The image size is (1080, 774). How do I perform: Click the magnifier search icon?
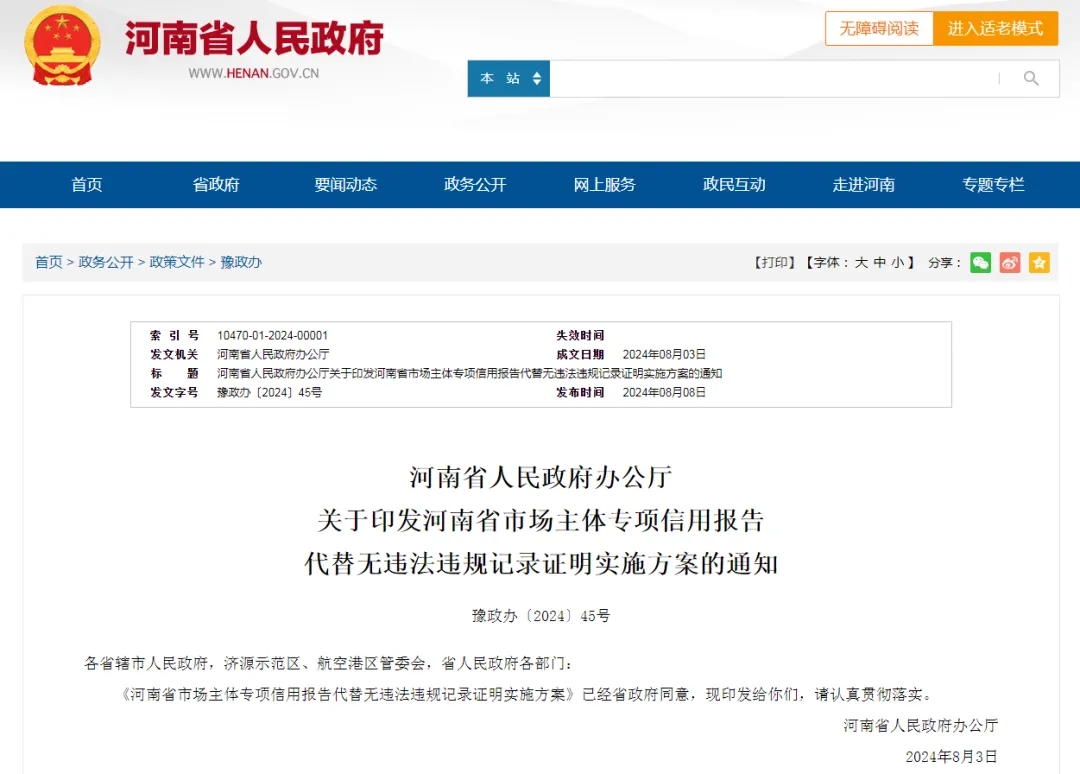pyautogui.click(x=1031, y=79)
